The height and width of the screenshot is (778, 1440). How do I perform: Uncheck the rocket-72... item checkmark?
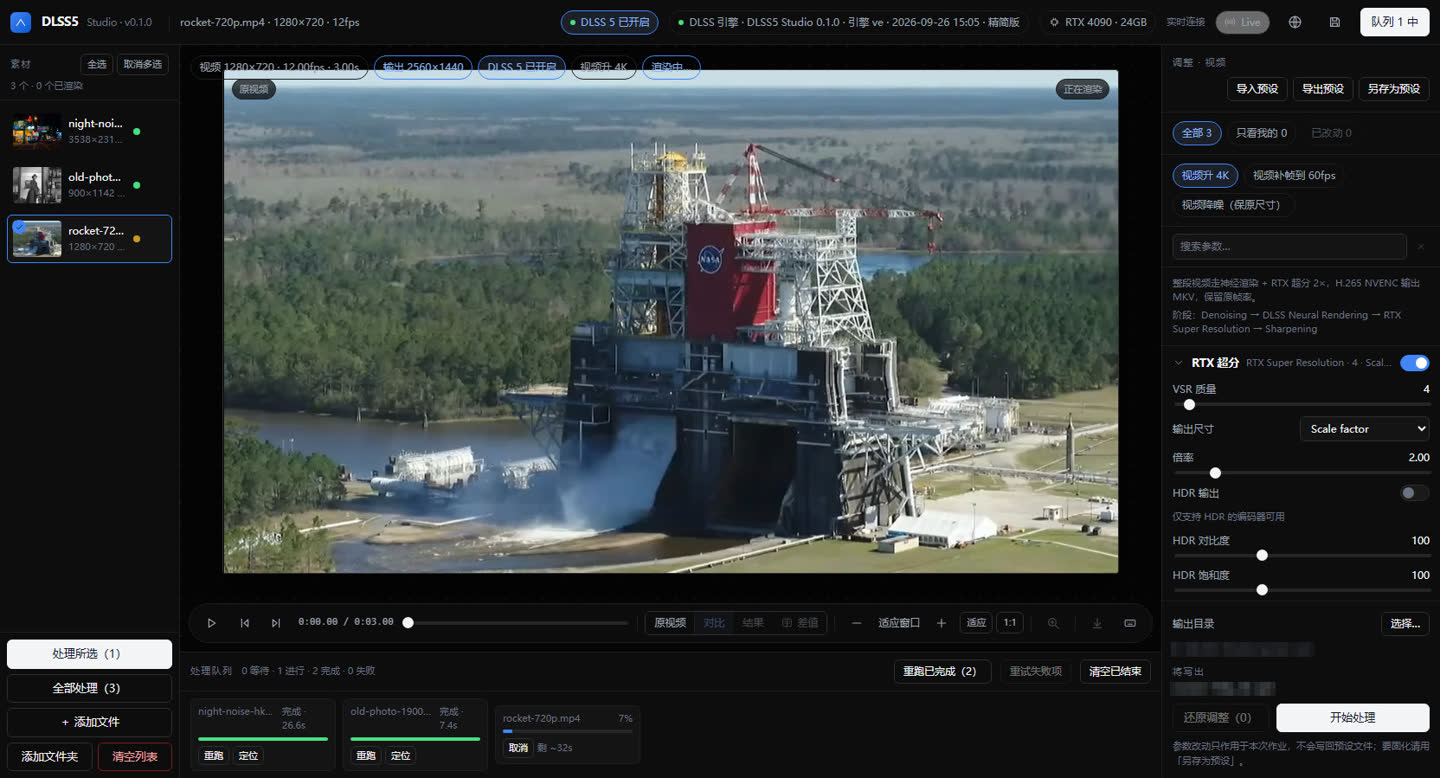tap(19, 226)
